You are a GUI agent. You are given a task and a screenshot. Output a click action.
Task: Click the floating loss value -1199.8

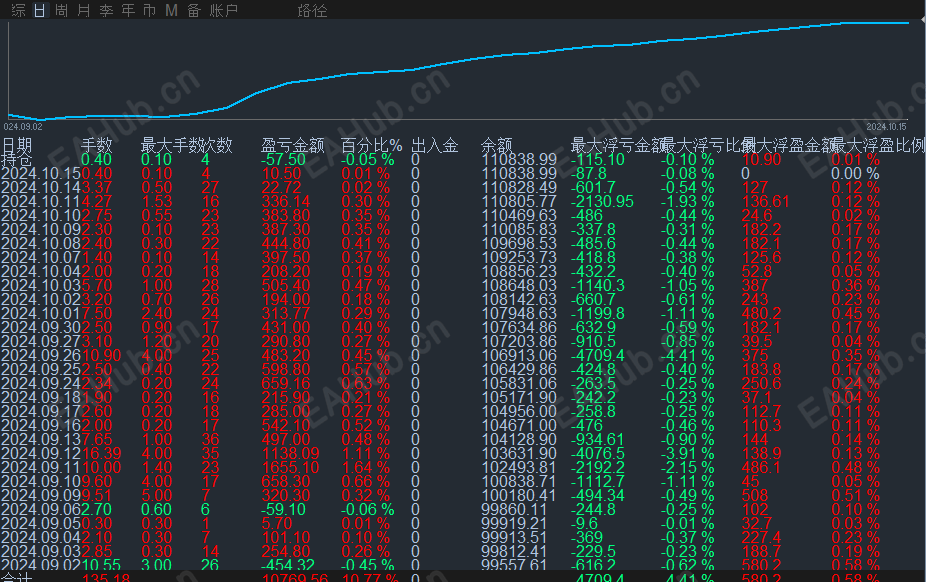pos(598,313)
